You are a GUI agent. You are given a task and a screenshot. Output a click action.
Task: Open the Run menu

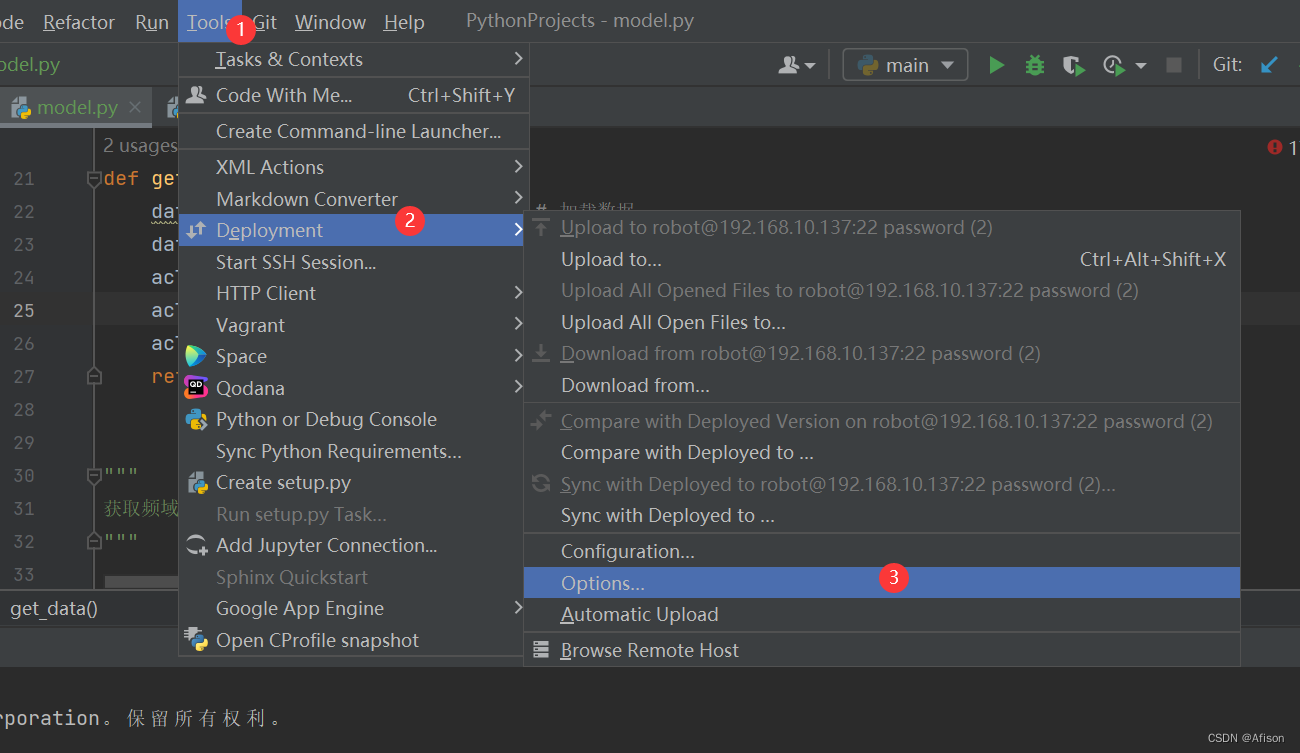pyautogui.click(x=152, y=22)
